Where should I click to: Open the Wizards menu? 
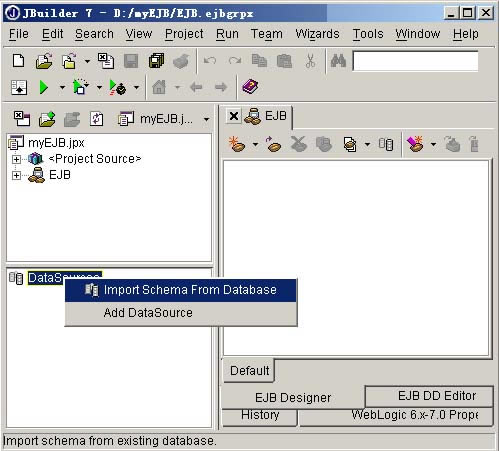tap(317, 34)
